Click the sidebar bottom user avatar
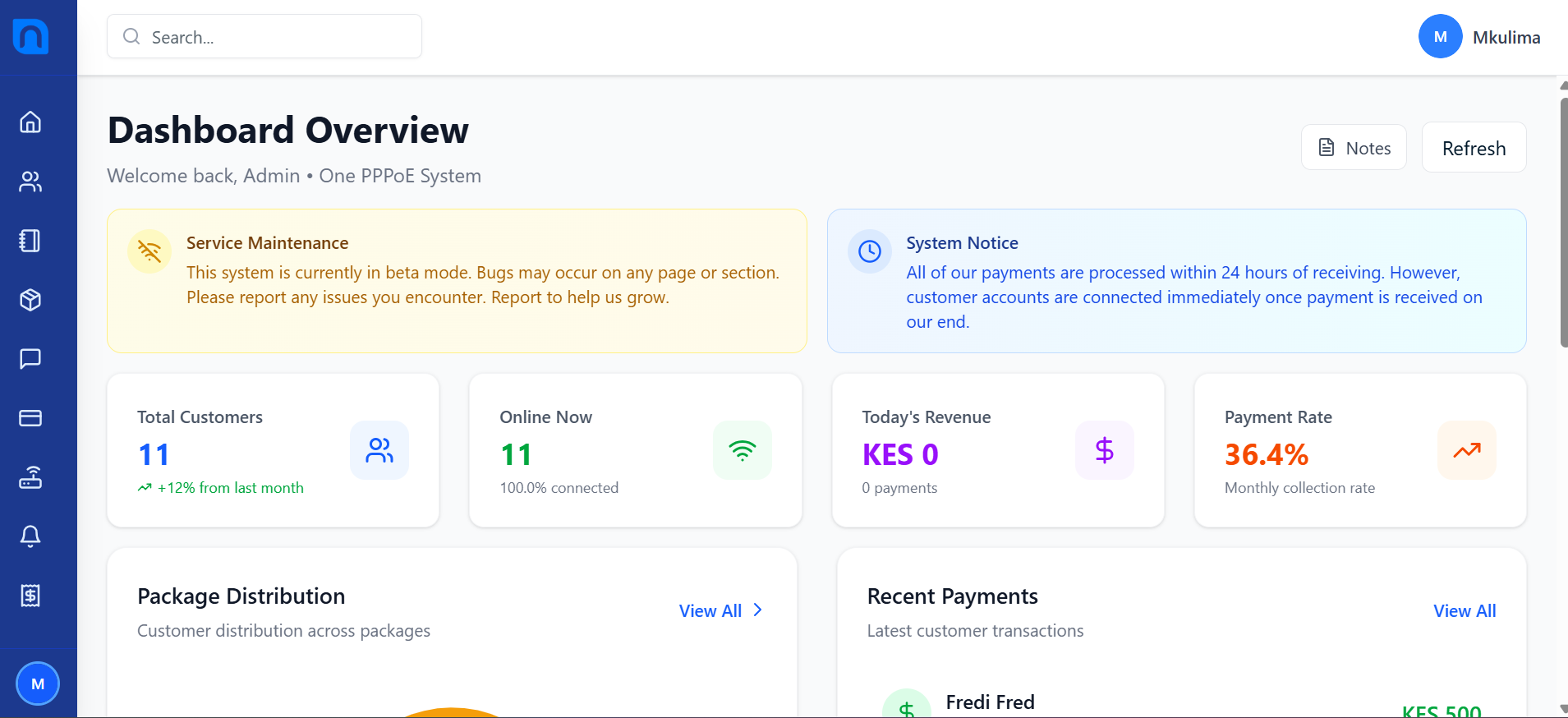Screen dimensions: 1568x718 tap(38, 683)
